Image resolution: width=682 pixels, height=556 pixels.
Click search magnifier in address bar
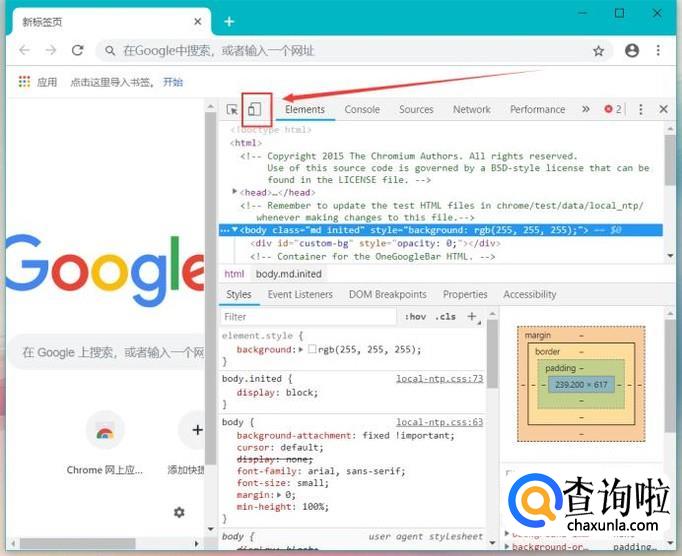[110, 51]
